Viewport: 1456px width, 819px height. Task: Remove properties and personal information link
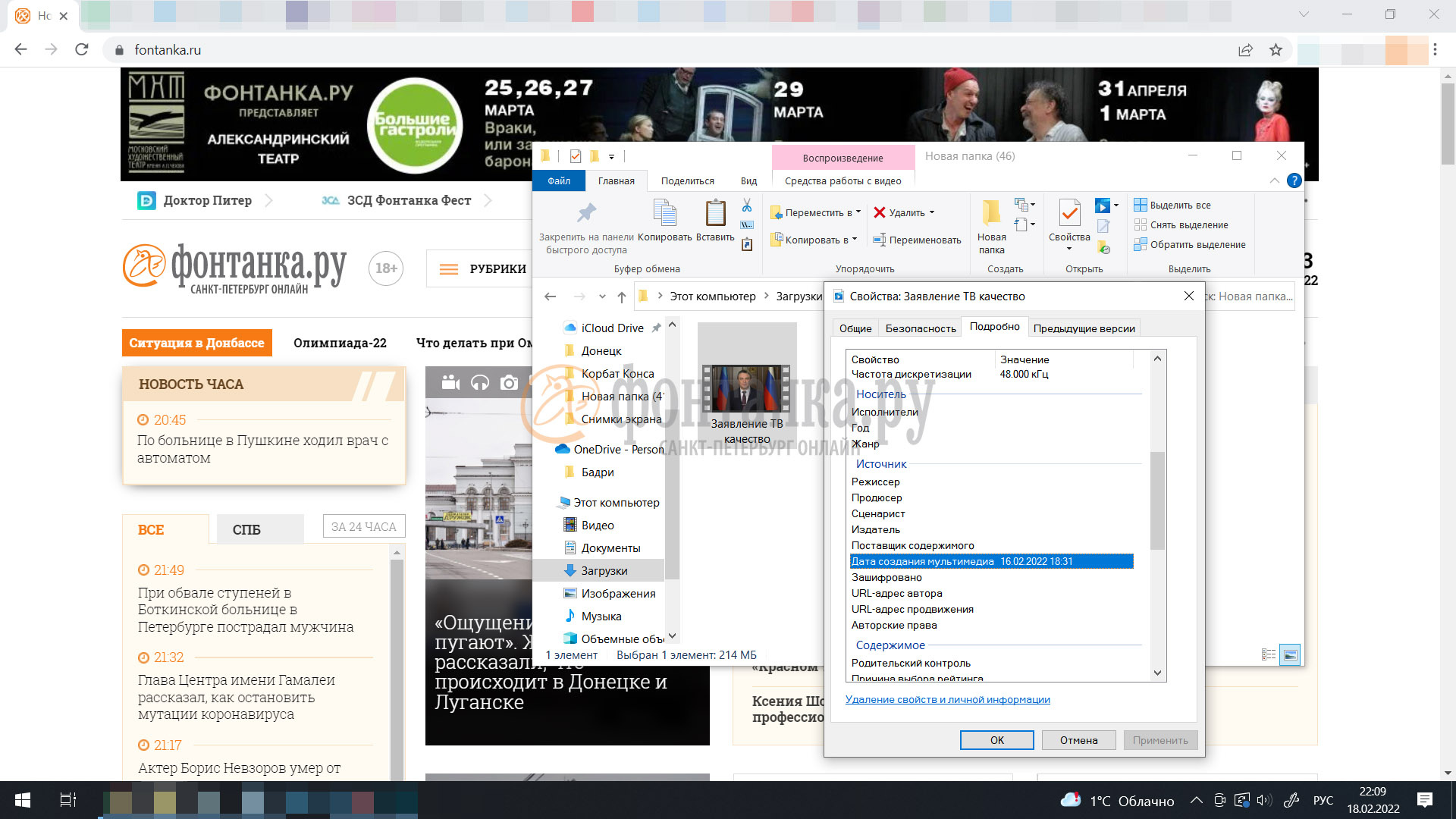(947, 699)
